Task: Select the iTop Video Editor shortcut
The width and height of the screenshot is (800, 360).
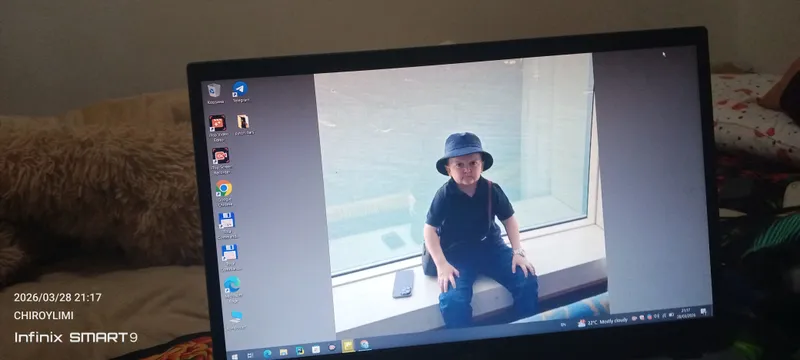Action: [x=218, y=127]
